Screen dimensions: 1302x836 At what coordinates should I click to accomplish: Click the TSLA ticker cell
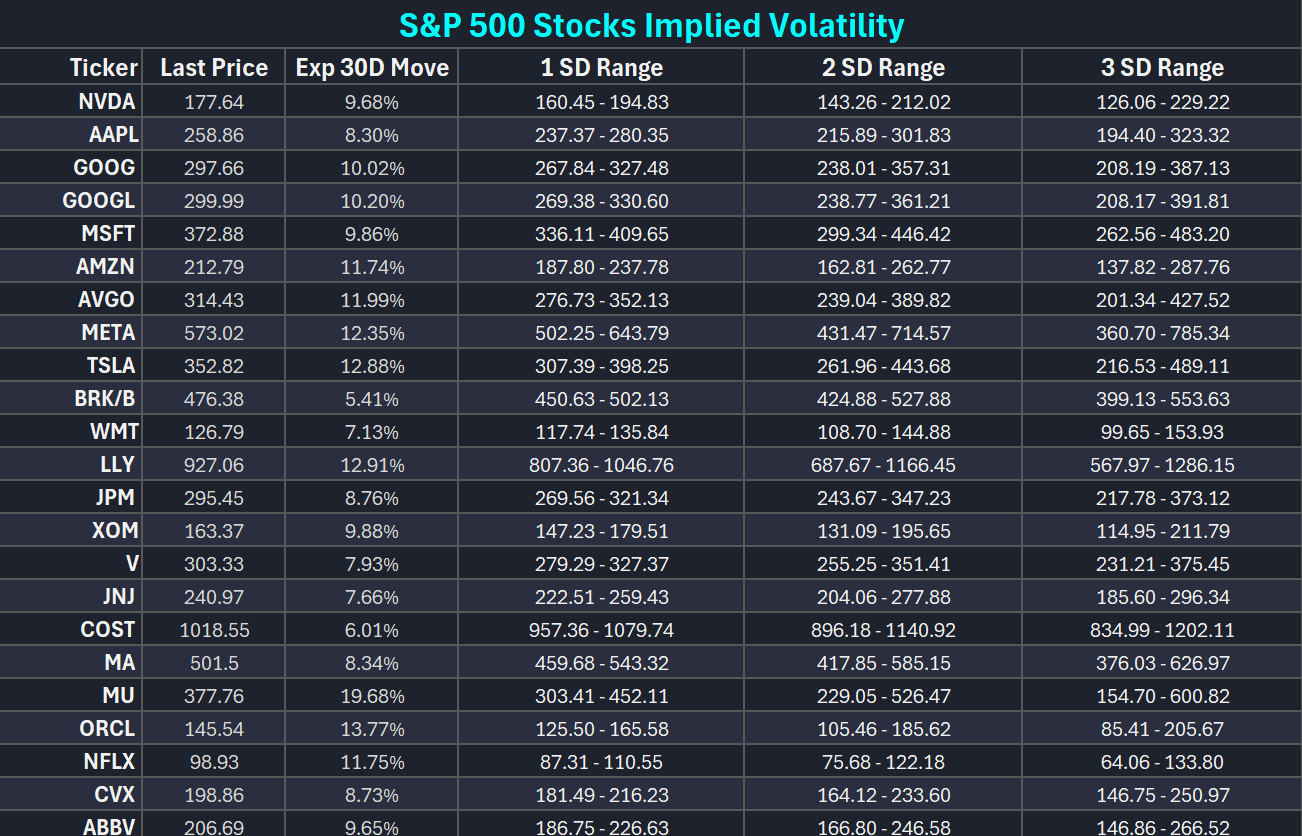110,366
